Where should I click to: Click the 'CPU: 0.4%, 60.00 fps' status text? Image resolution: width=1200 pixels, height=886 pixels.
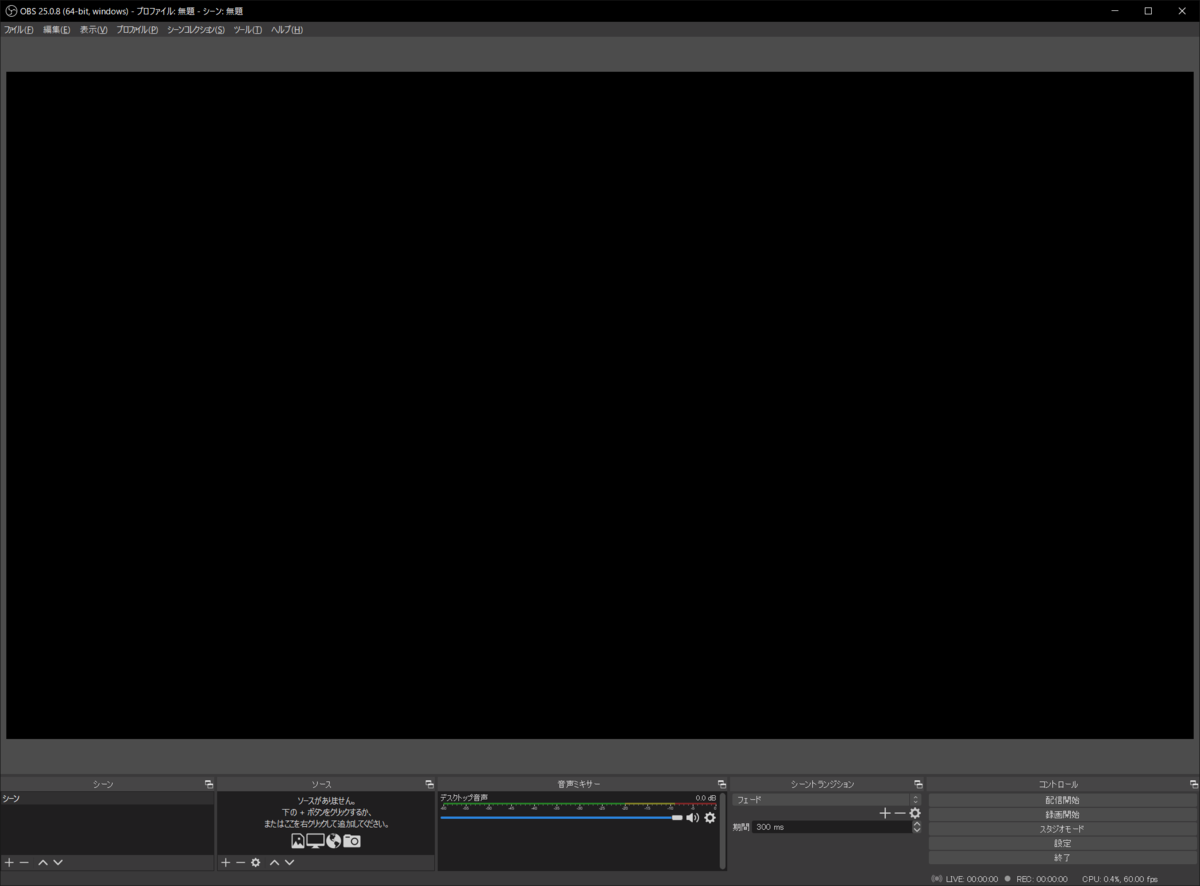[1120, 879]
